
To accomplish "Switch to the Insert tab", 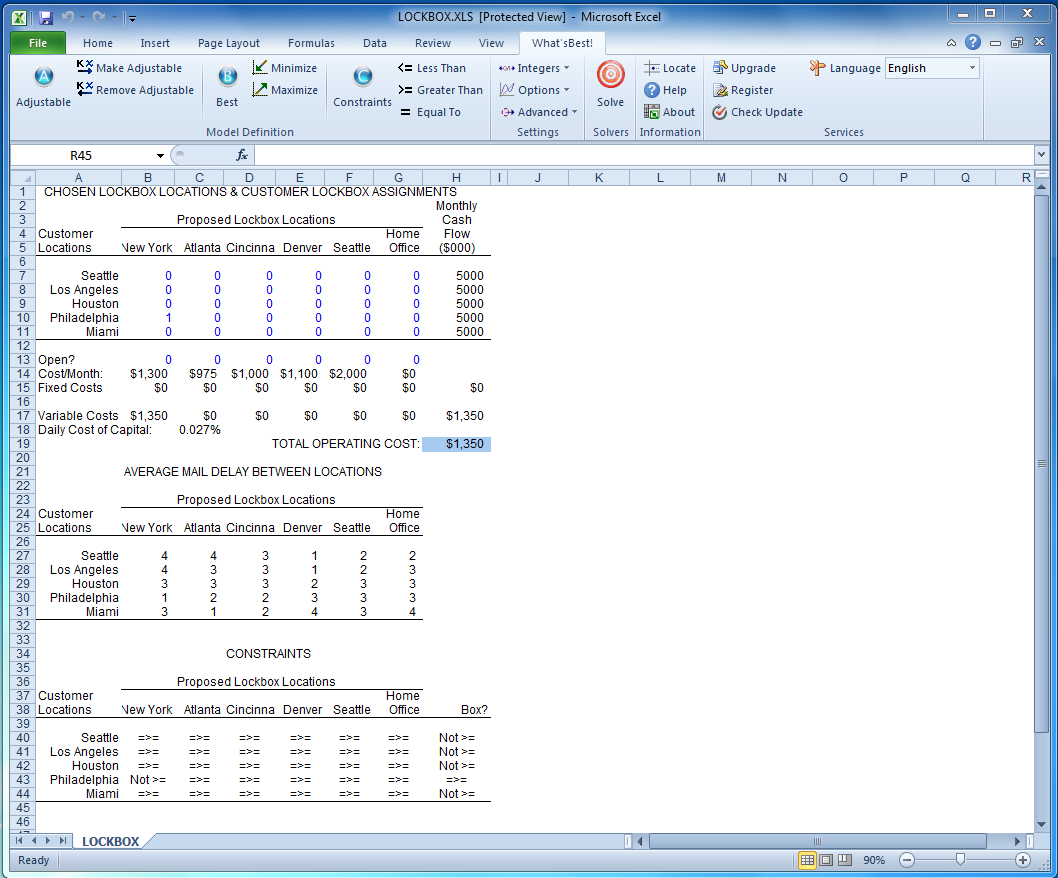I will click(155, 43).
